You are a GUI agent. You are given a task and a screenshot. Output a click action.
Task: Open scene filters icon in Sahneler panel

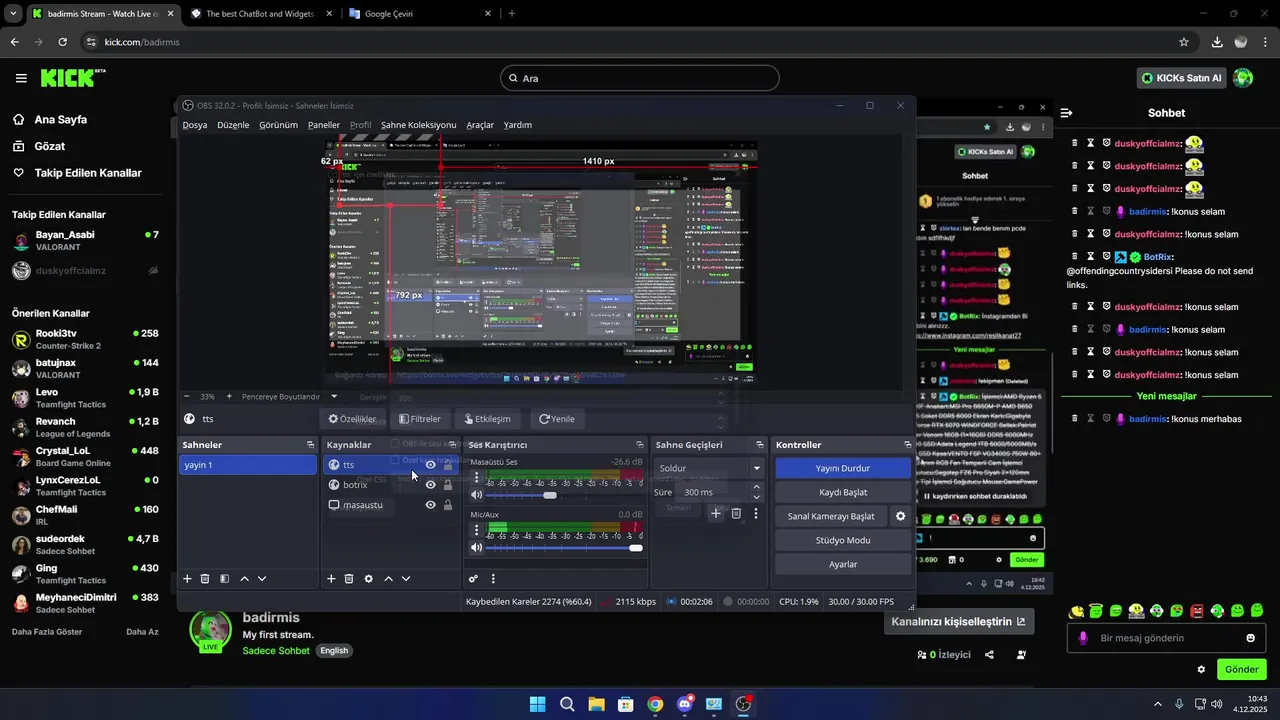click(224, 579)
